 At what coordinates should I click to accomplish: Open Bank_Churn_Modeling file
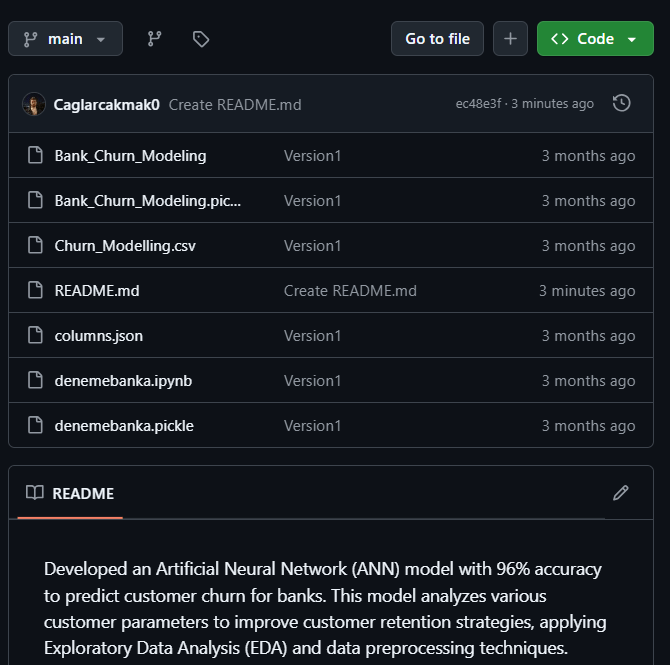click(x=130, y=156)
